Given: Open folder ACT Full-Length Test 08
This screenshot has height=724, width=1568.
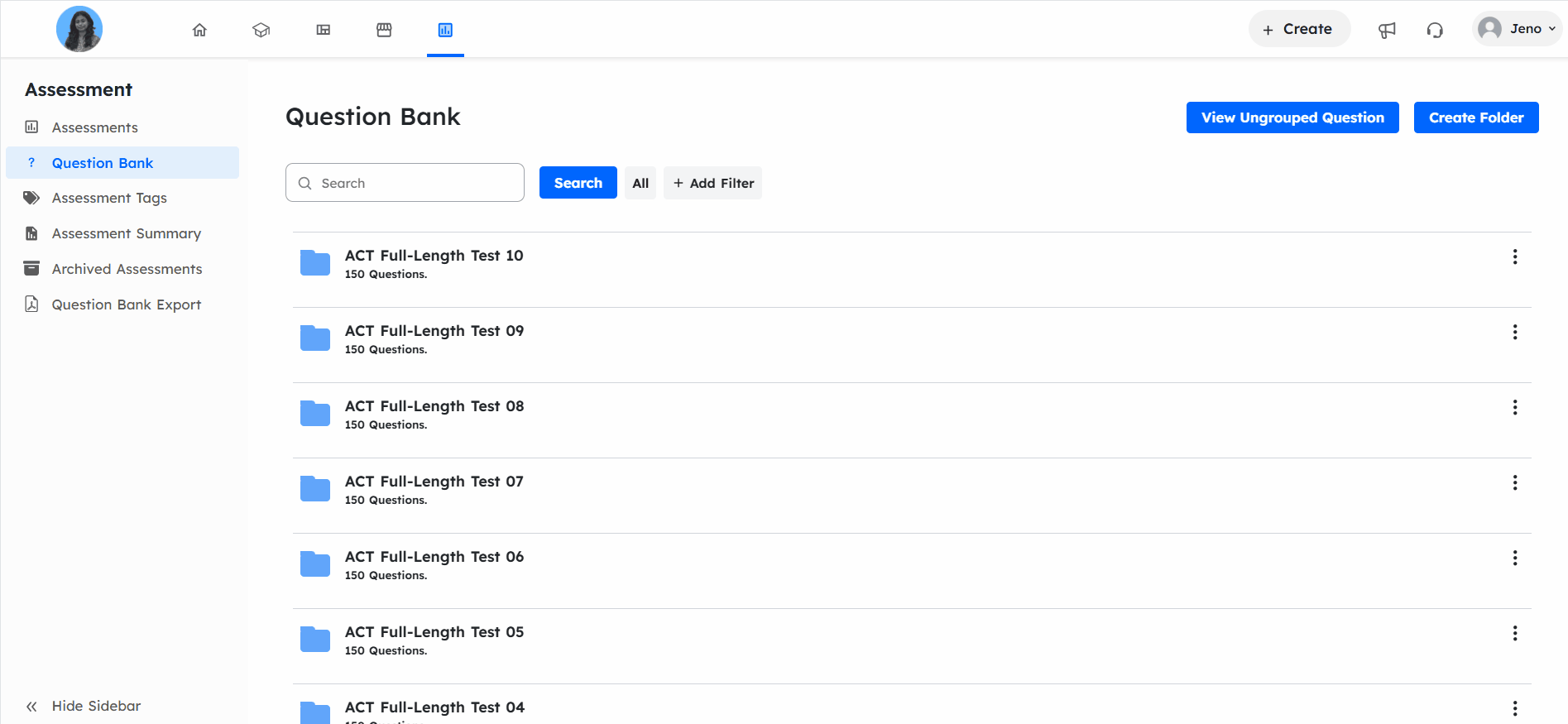Looking at the screenshot, I should [x=434, y=406].
